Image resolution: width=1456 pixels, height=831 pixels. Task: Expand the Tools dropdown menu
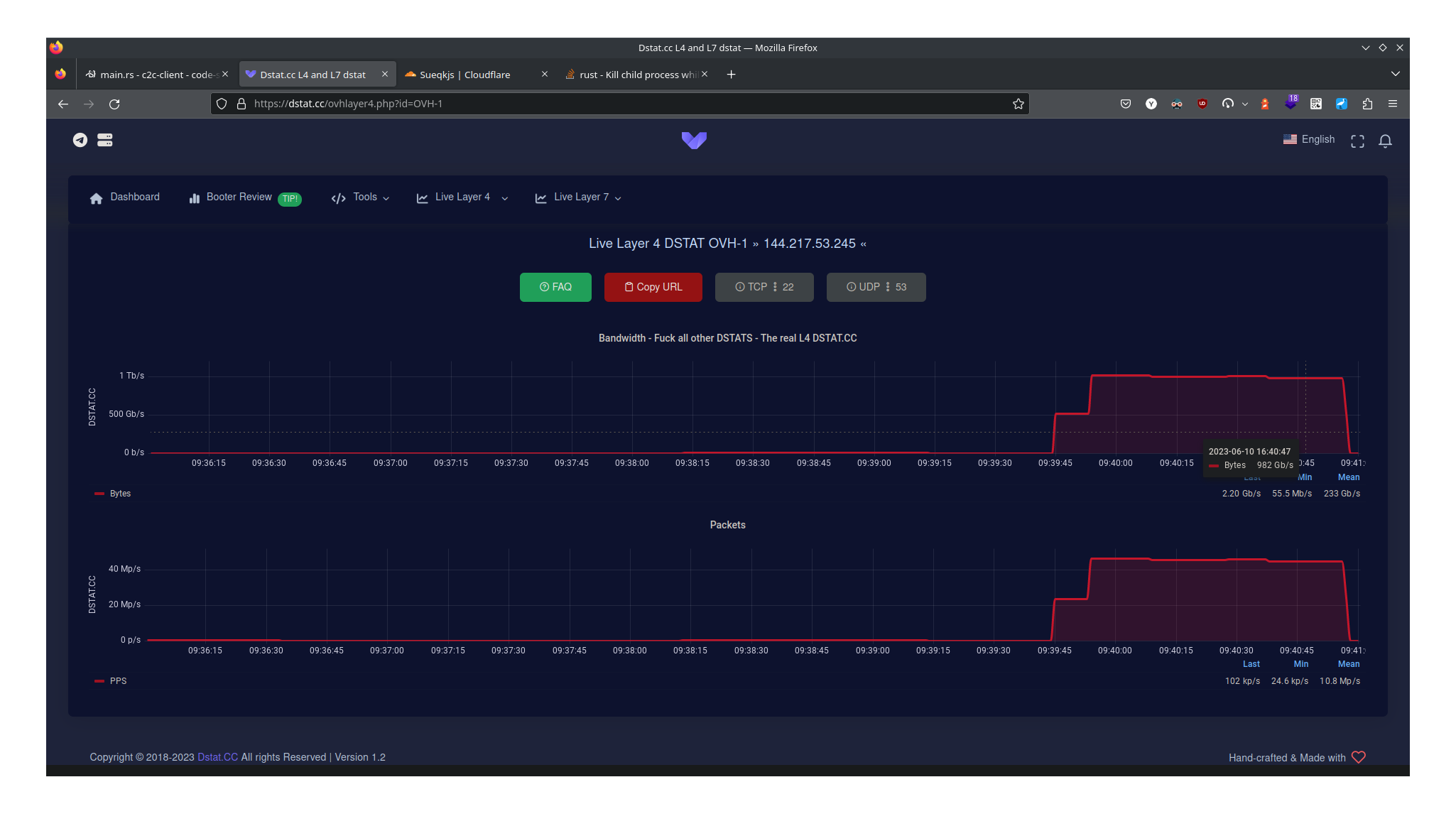click(360, 197)
